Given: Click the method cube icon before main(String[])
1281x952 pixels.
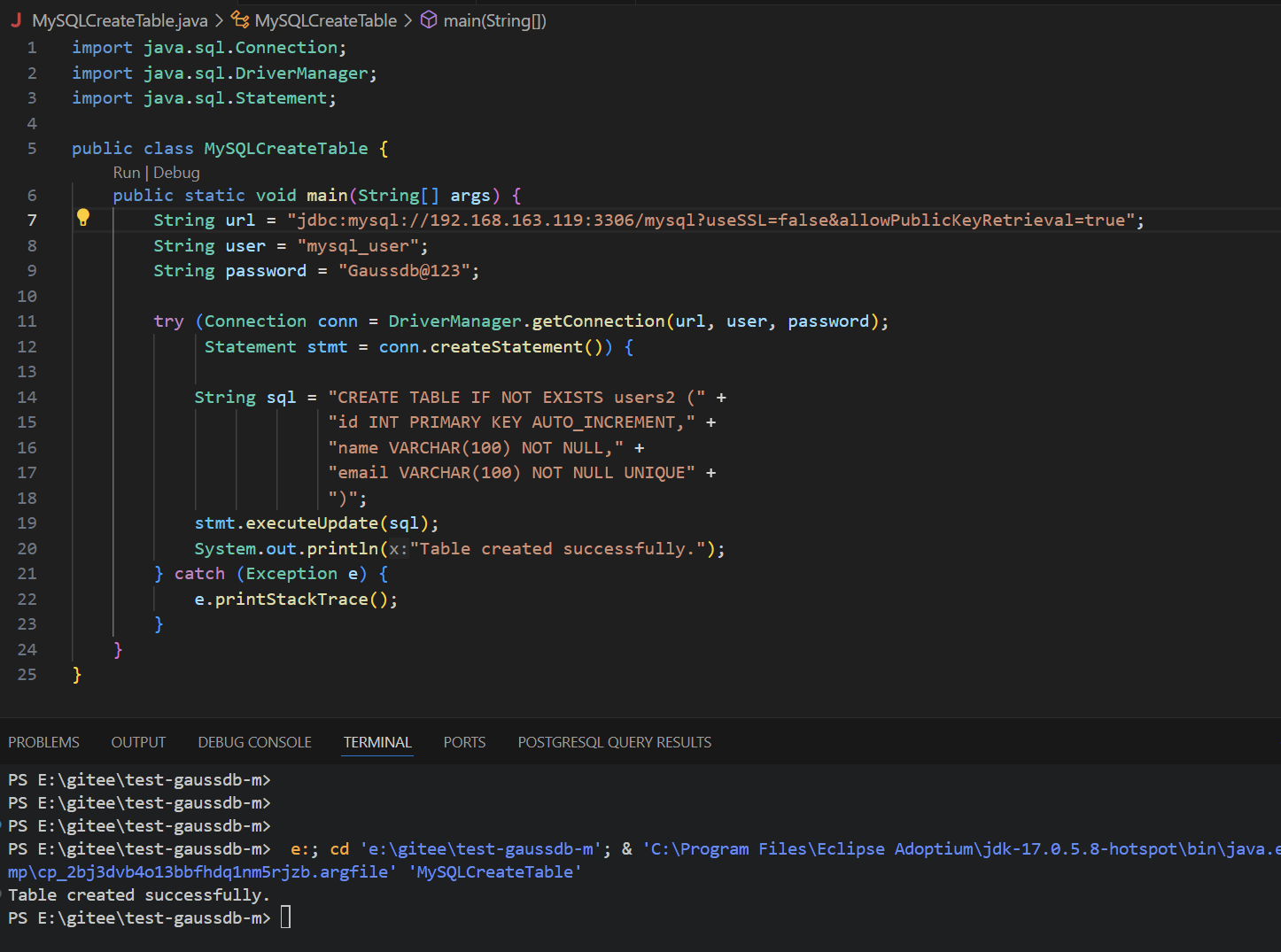Looking at the screenshot, I should pyautogui.click(x=428, y=19).
